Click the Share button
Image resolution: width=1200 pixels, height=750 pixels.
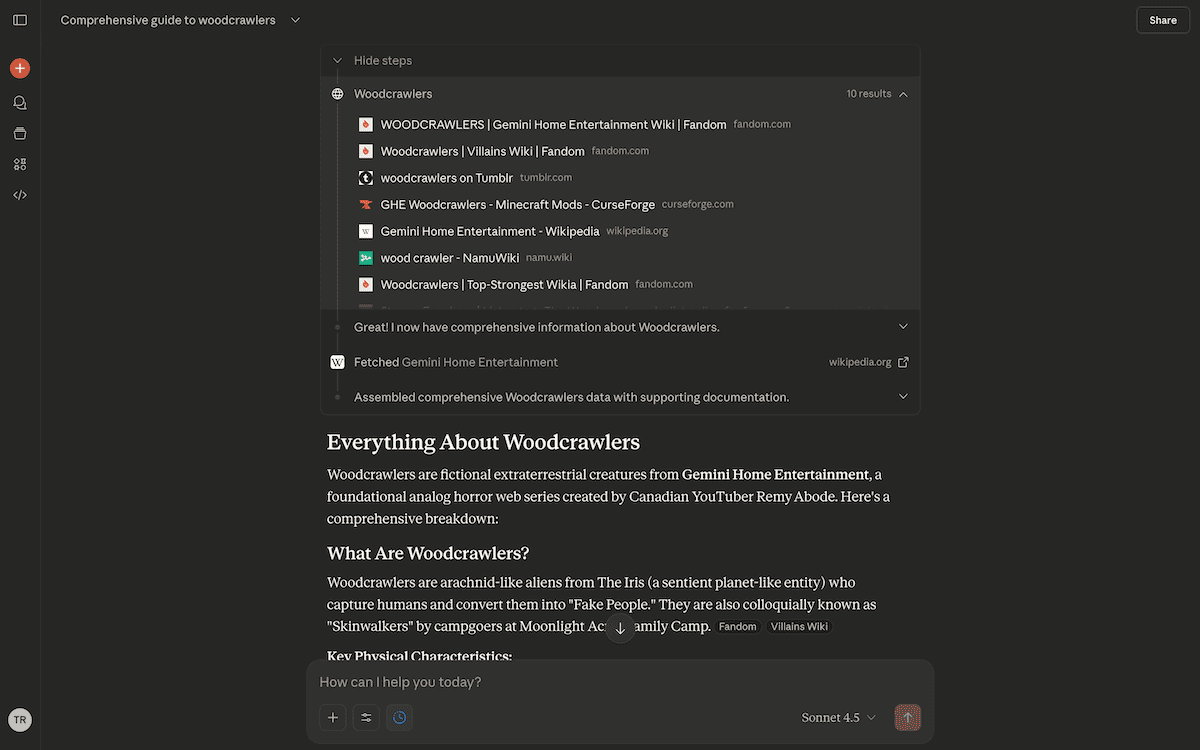1163,20
